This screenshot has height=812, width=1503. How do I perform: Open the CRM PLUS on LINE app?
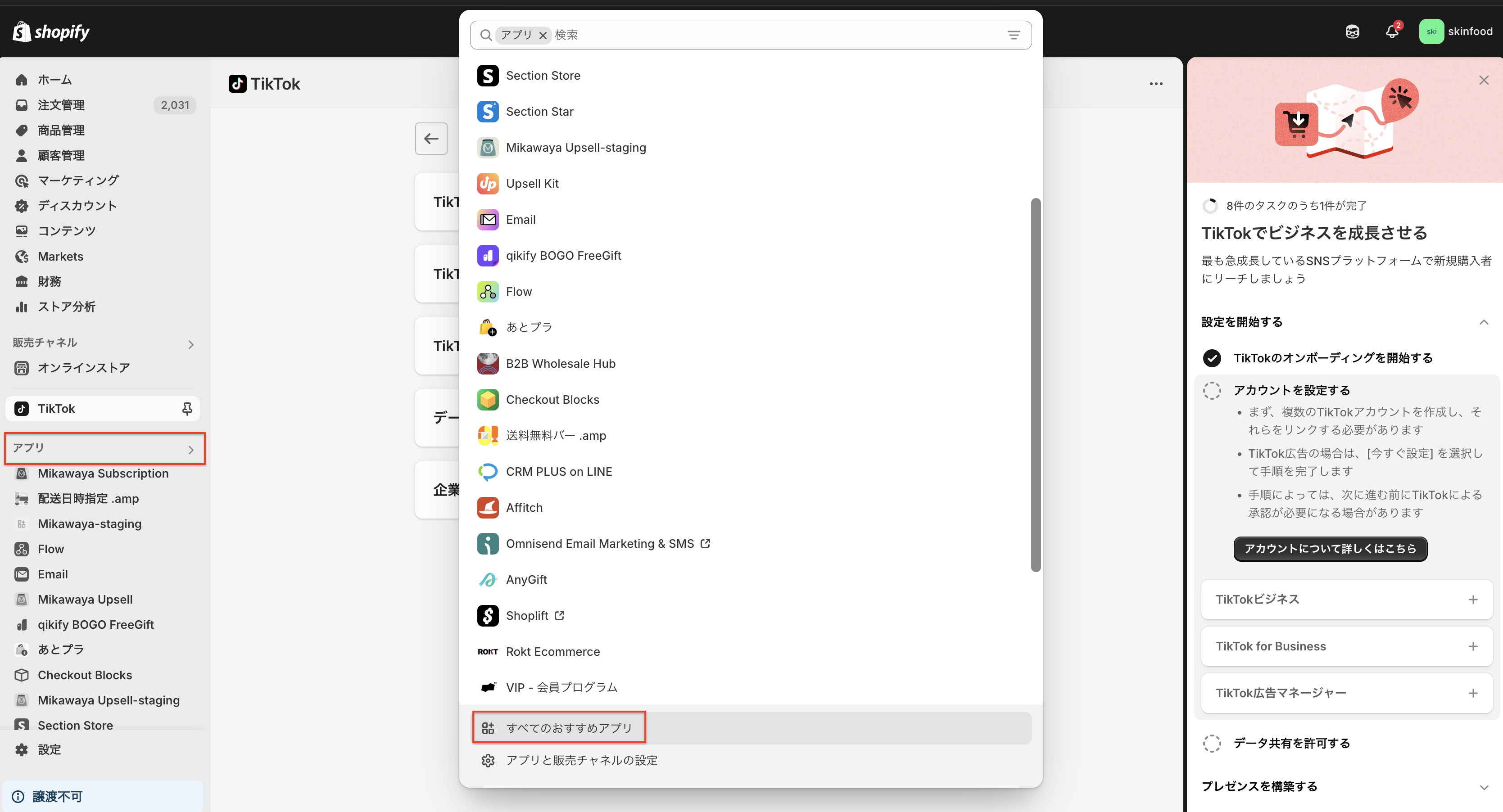[750, 471]
